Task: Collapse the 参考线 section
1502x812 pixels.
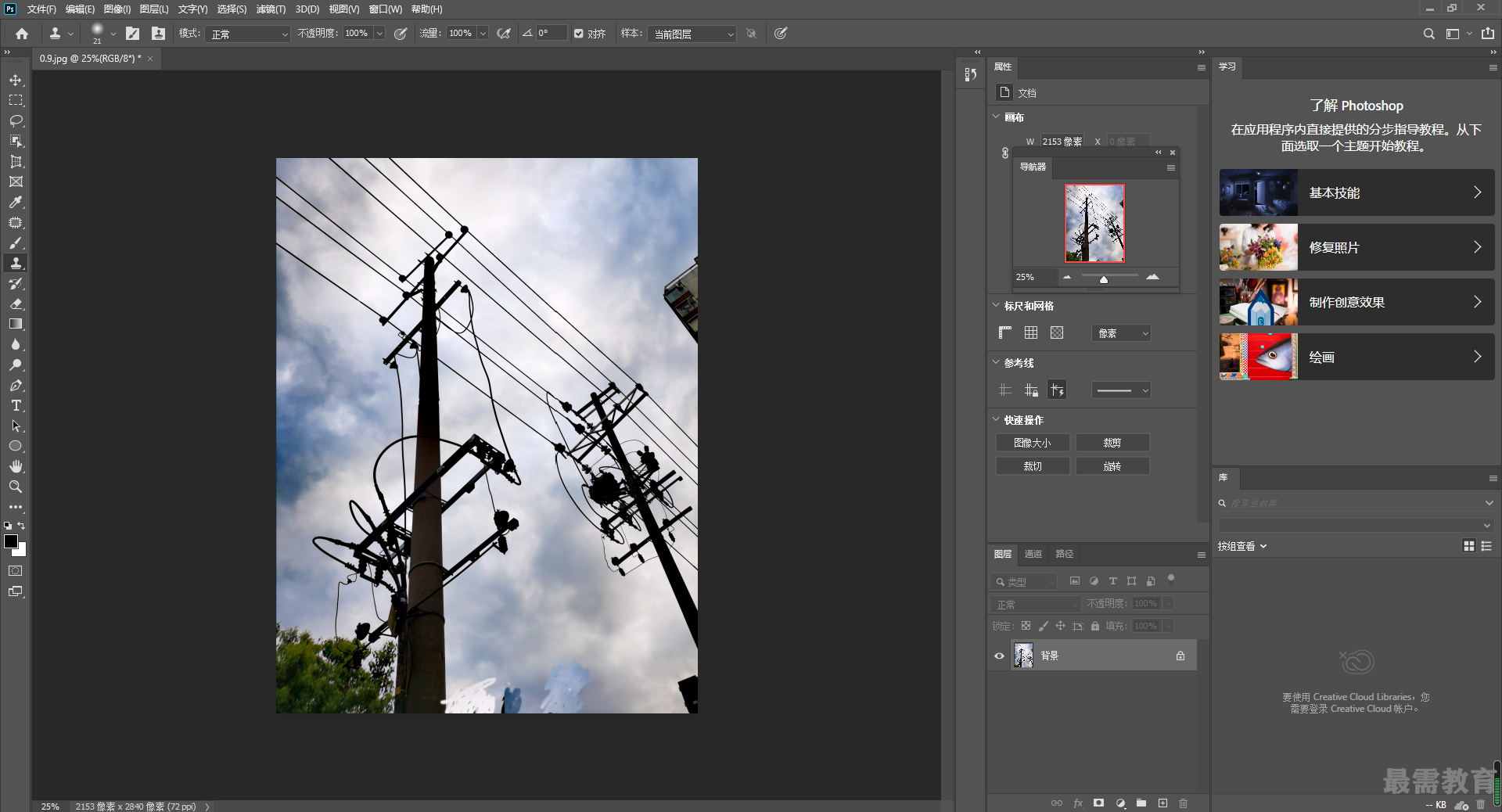Action: 996,362
